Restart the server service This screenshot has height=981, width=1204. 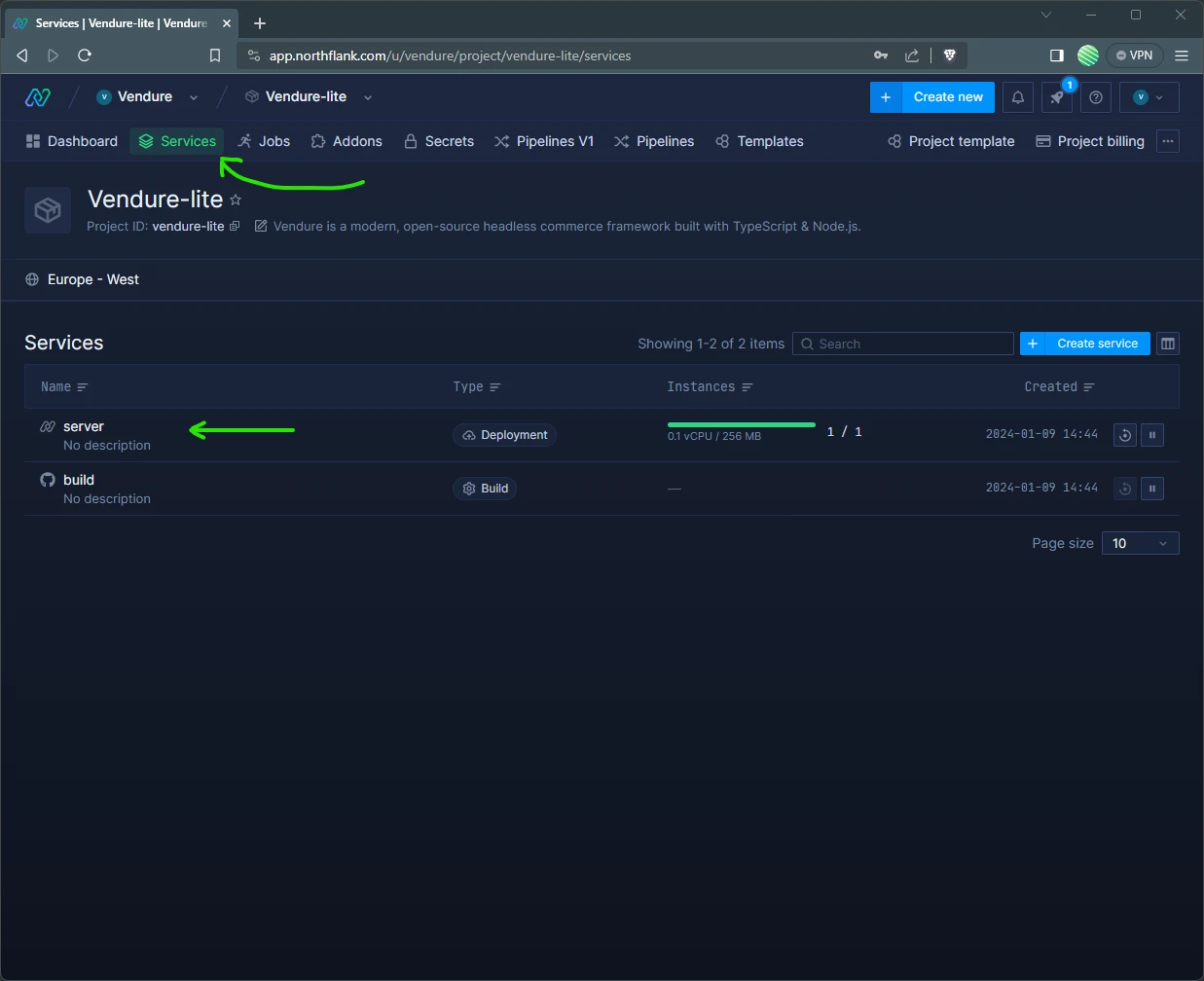(x=1124, y=435)
